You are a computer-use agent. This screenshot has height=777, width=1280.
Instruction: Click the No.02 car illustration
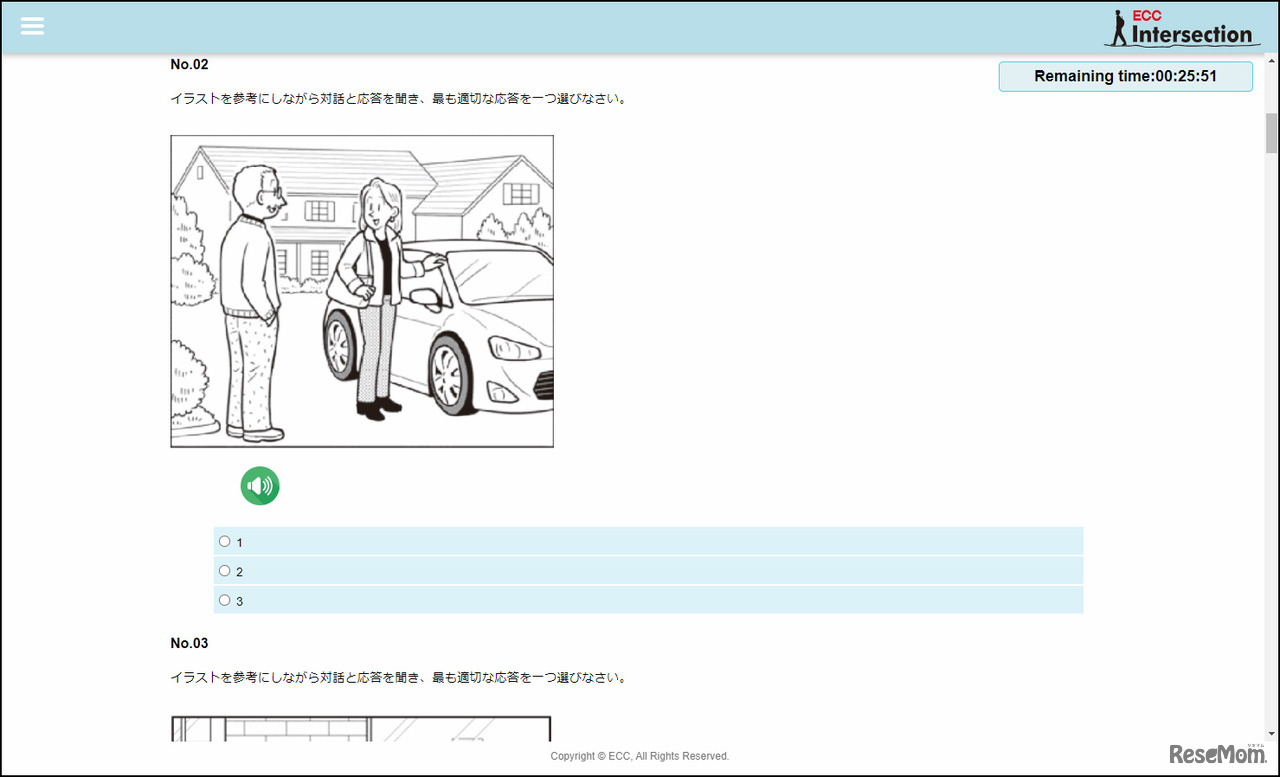pos(362,291)
